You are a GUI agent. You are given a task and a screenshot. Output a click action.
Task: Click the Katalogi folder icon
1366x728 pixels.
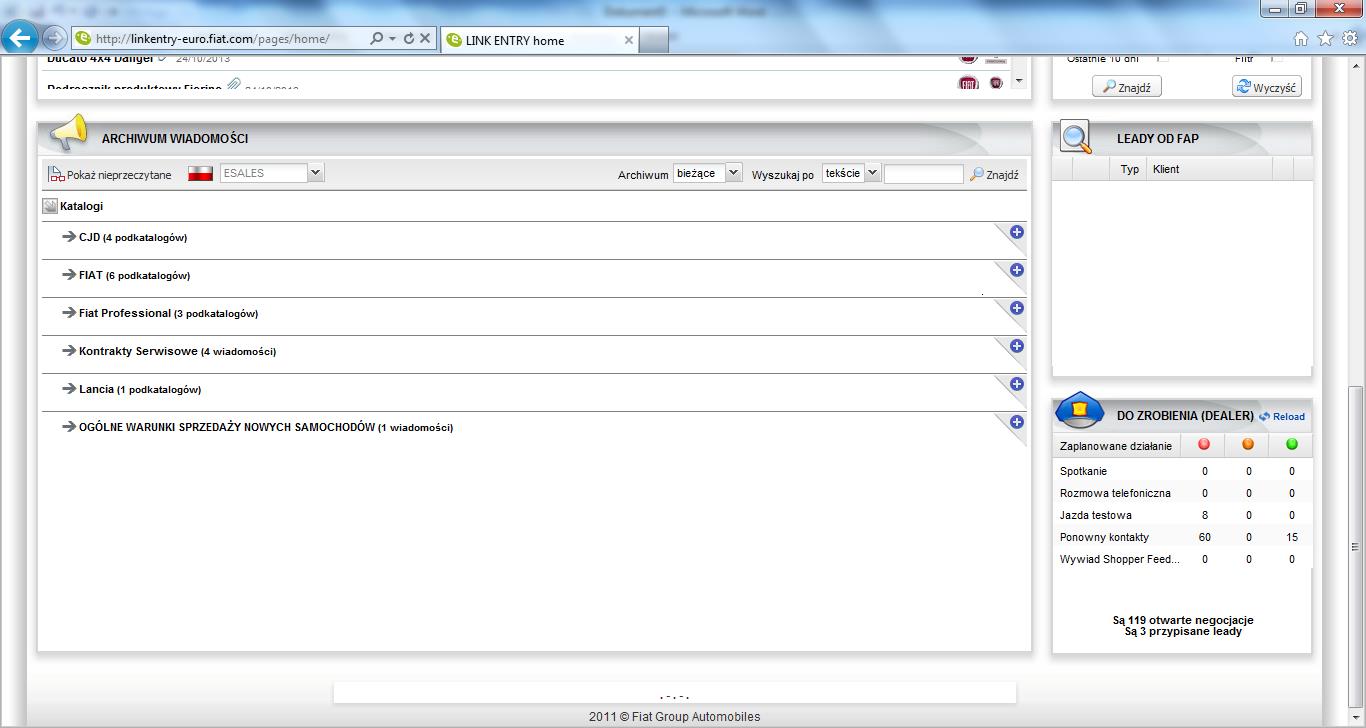[50, 206]
